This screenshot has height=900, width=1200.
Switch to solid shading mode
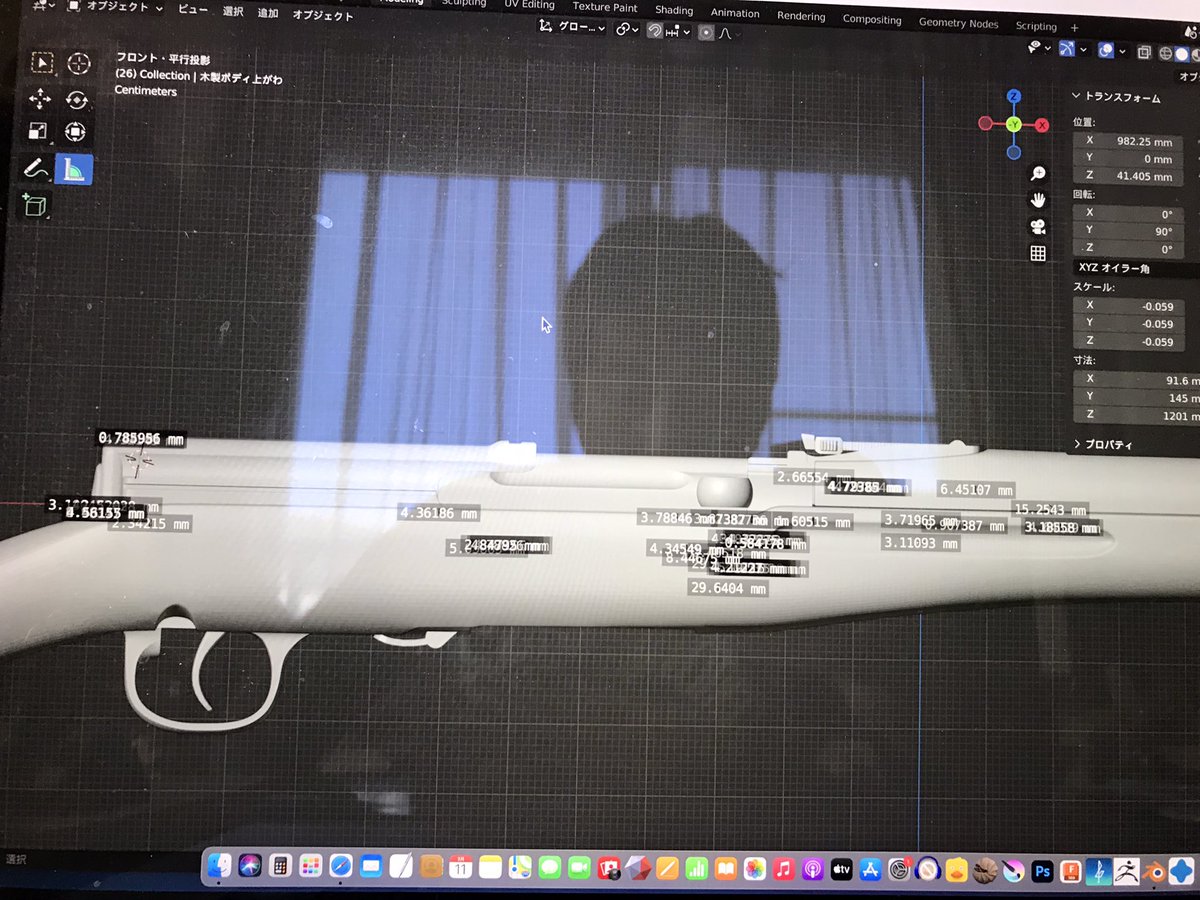point(1184,54)
